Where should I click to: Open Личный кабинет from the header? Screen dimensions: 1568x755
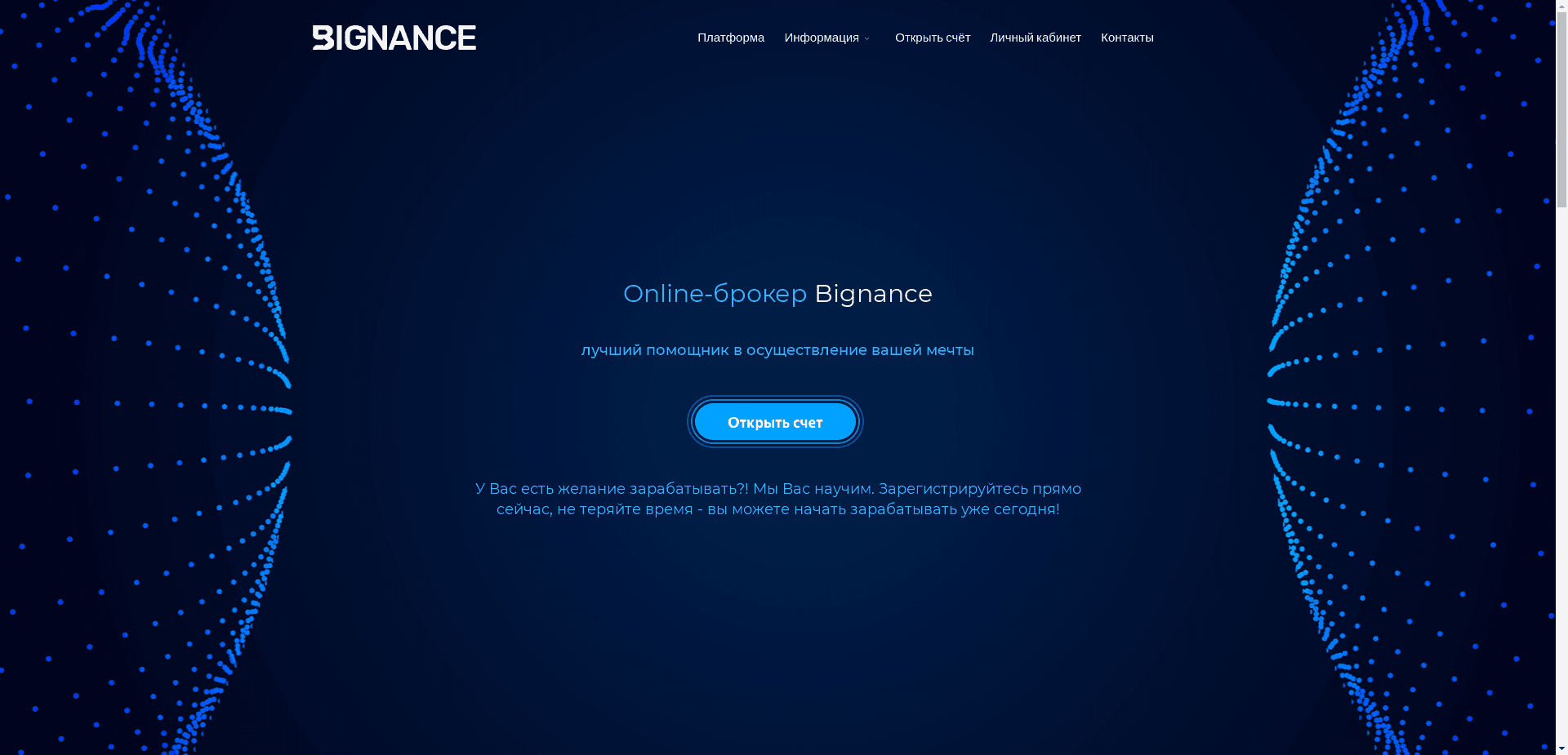1035,38
